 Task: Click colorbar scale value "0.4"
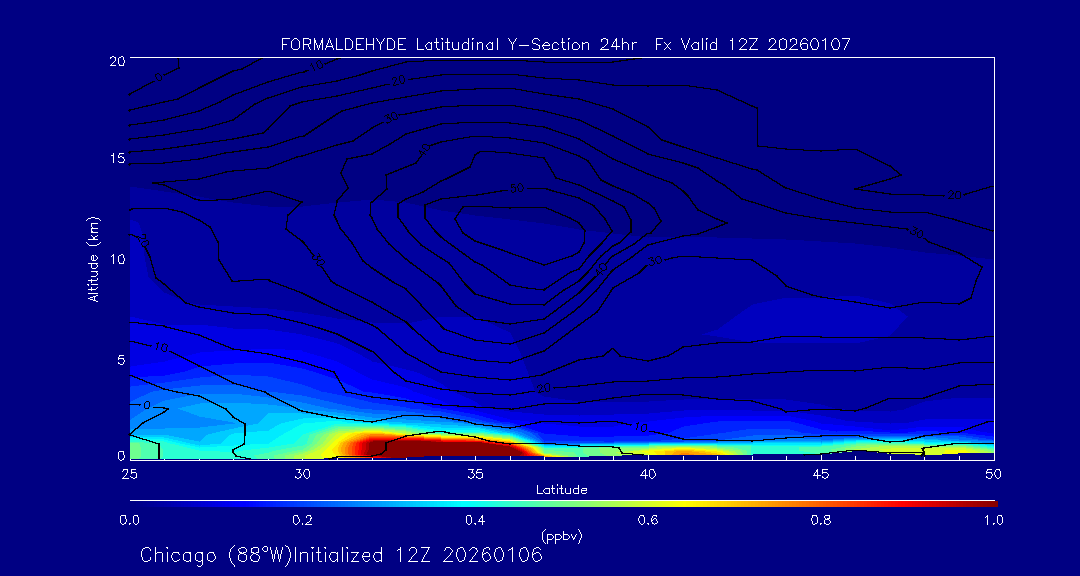[475, 520]
